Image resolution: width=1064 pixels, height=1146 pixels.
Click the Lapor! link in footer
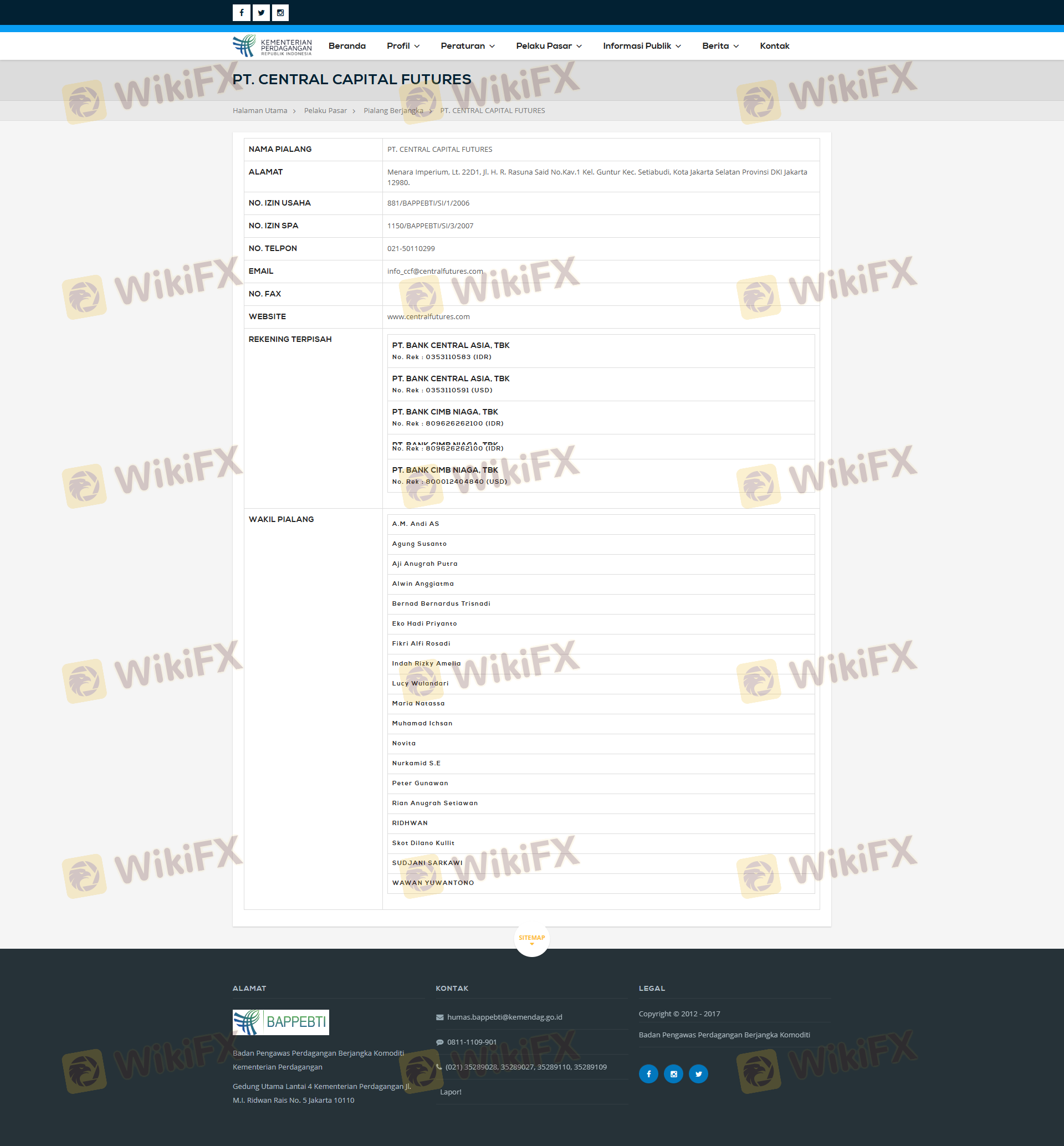coord(450,1092)
